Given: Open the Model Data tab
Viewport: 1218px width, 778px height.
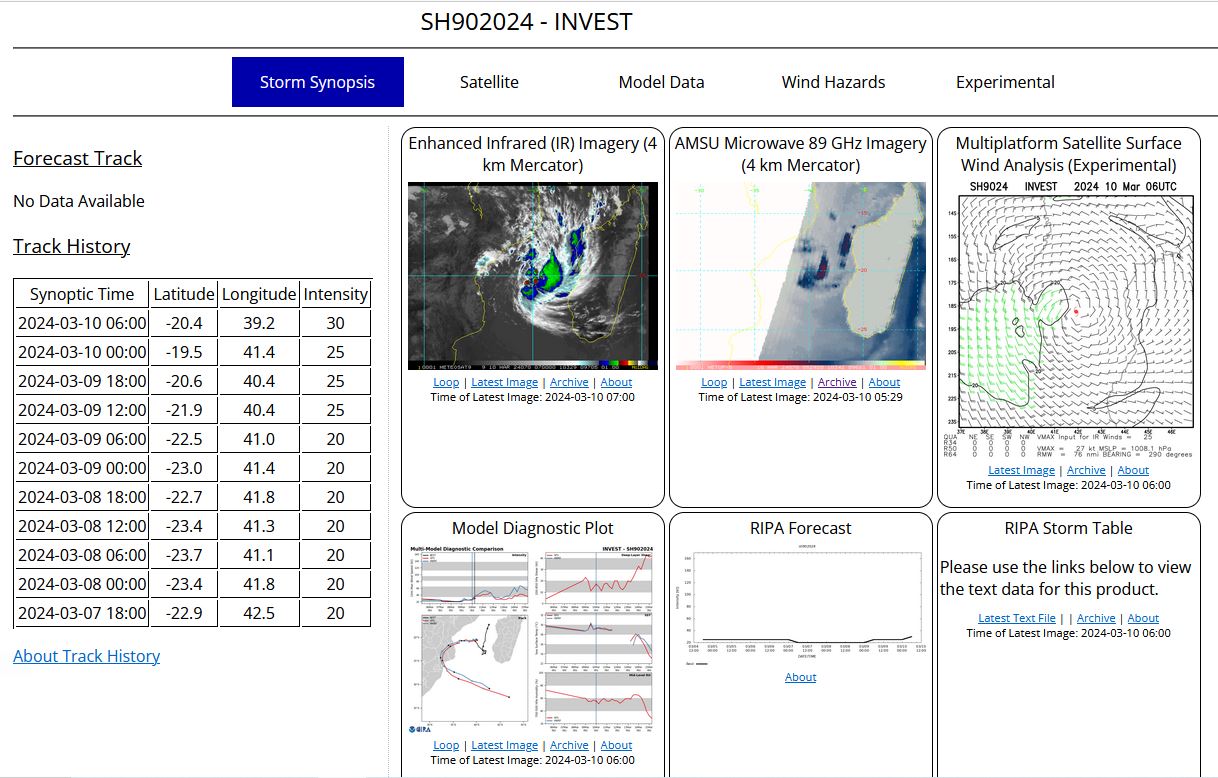Looking at the screenshot, I should [x=661, y=82].
